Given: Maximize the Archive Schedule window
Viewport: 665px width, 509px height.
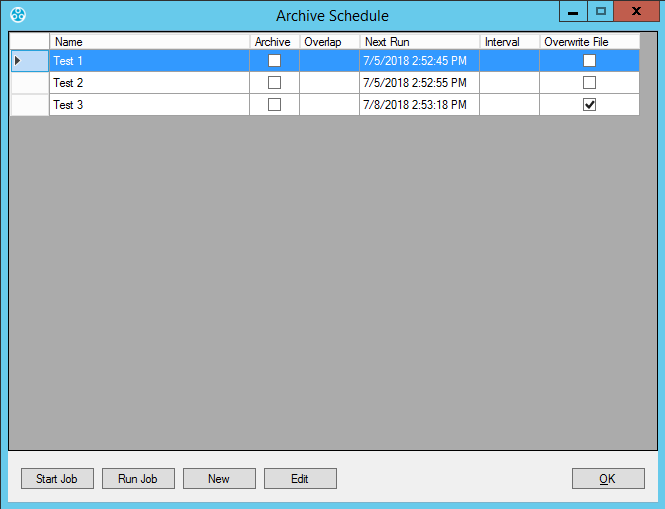Looking at the screenshot, I should (x=600, y=11).
